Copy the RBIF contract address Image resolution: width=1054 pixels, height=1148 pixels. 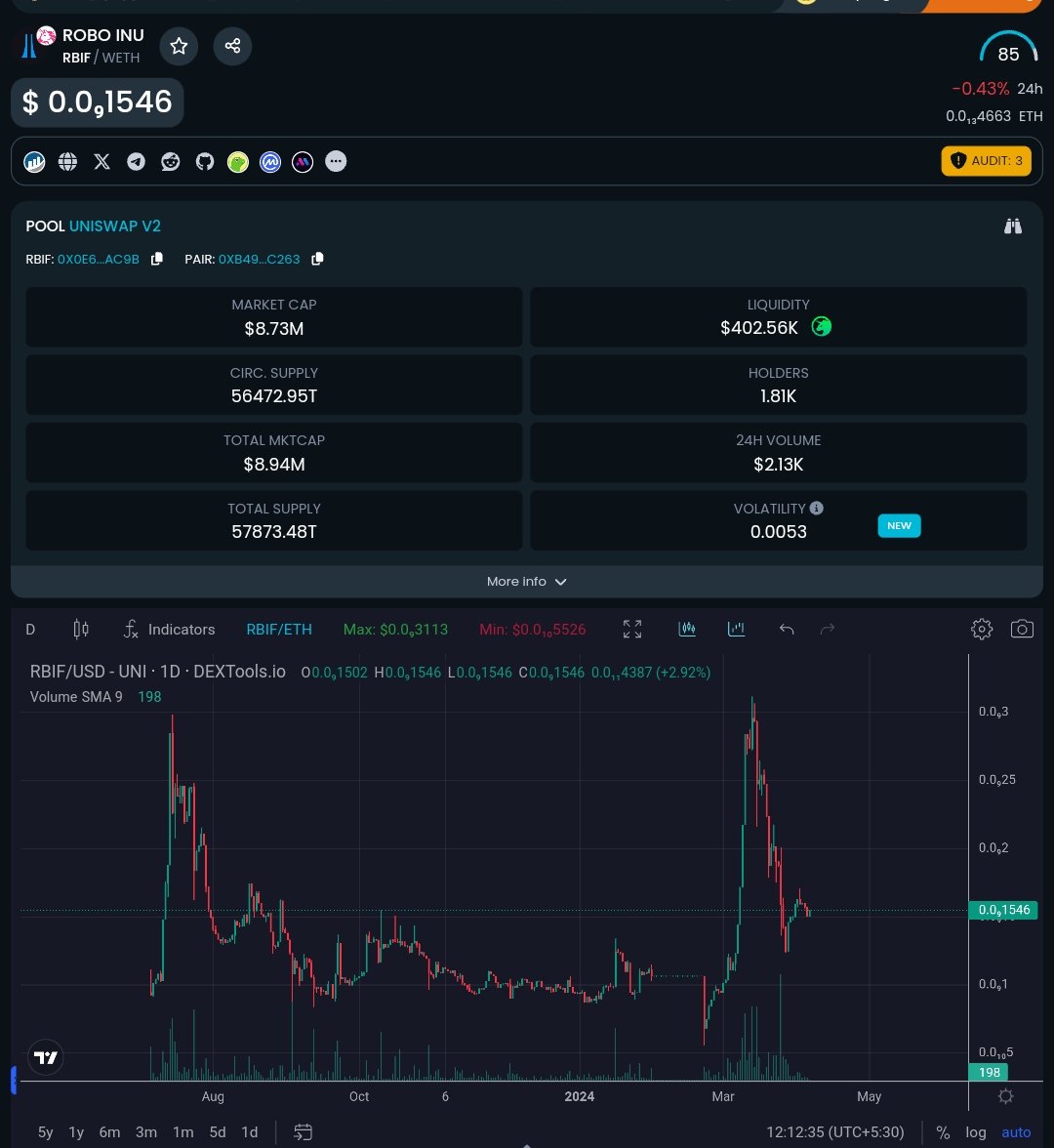(156, 259)
